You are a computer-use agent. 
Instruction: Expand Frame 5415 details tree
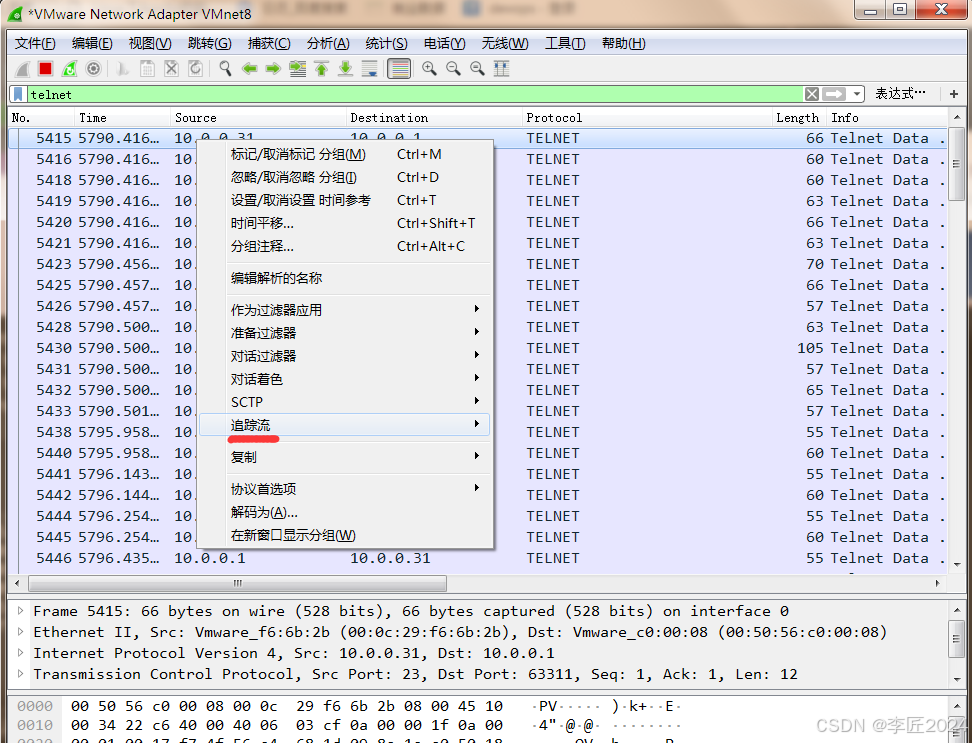[x=20, y=611]
